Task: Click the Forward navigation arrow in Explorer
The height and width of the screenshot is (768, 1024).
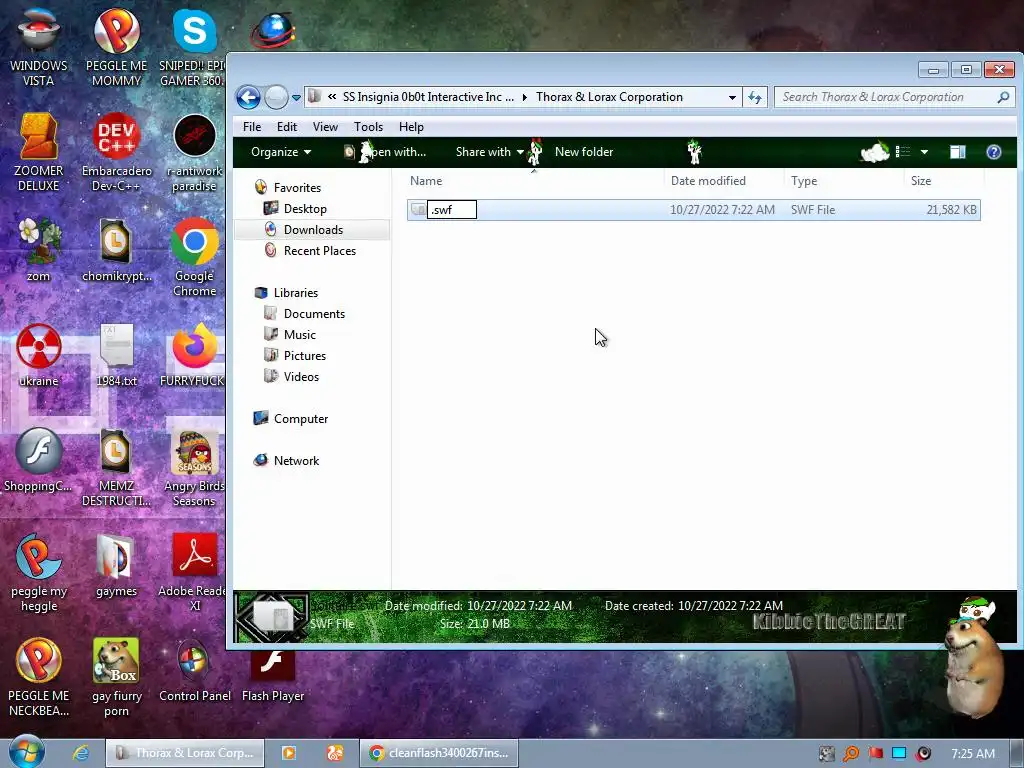Action: pyautogui.click(x=276, y=97)
